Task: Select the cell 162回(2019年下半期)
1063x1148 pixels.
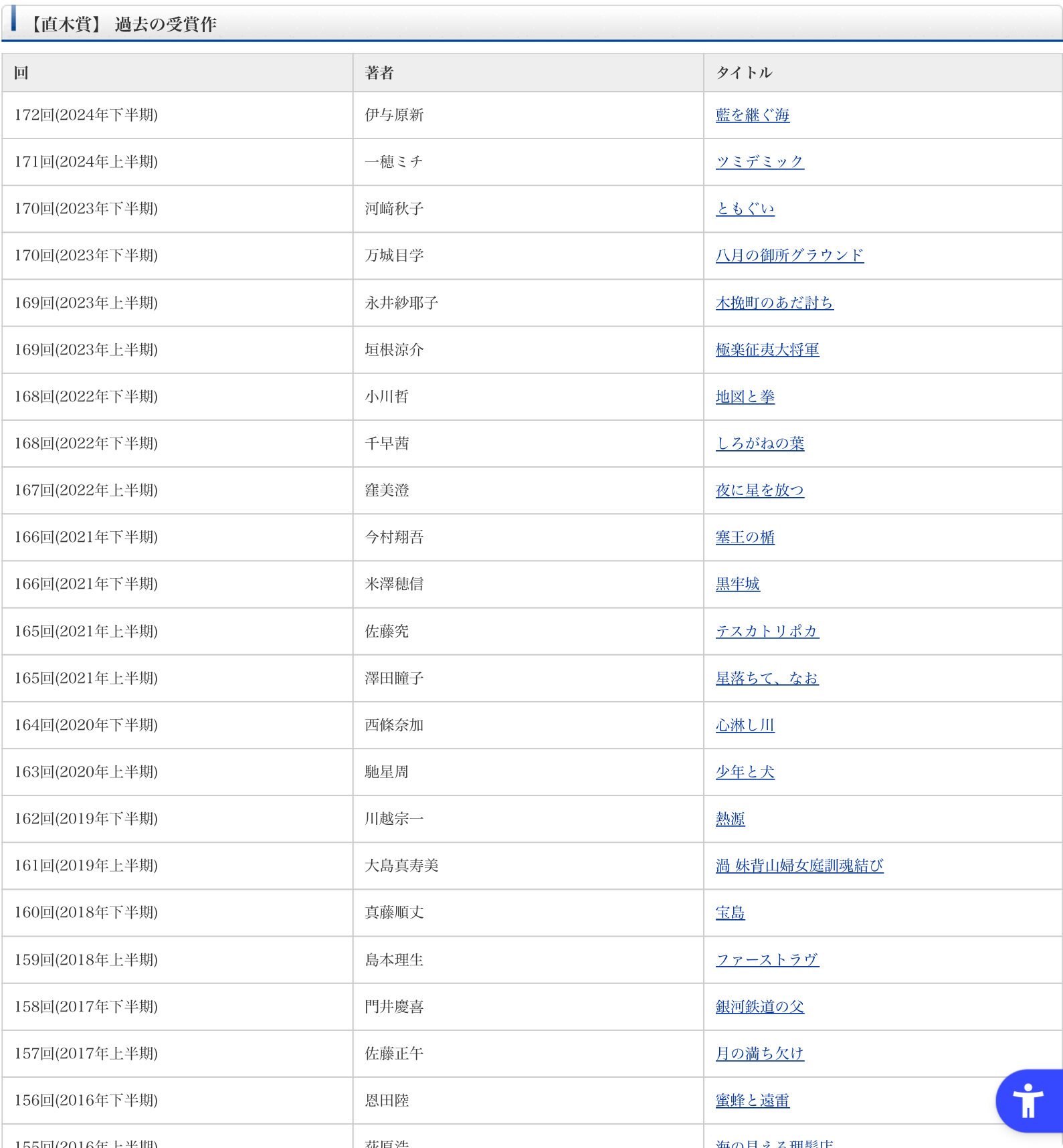Action: tap(177, 819)
